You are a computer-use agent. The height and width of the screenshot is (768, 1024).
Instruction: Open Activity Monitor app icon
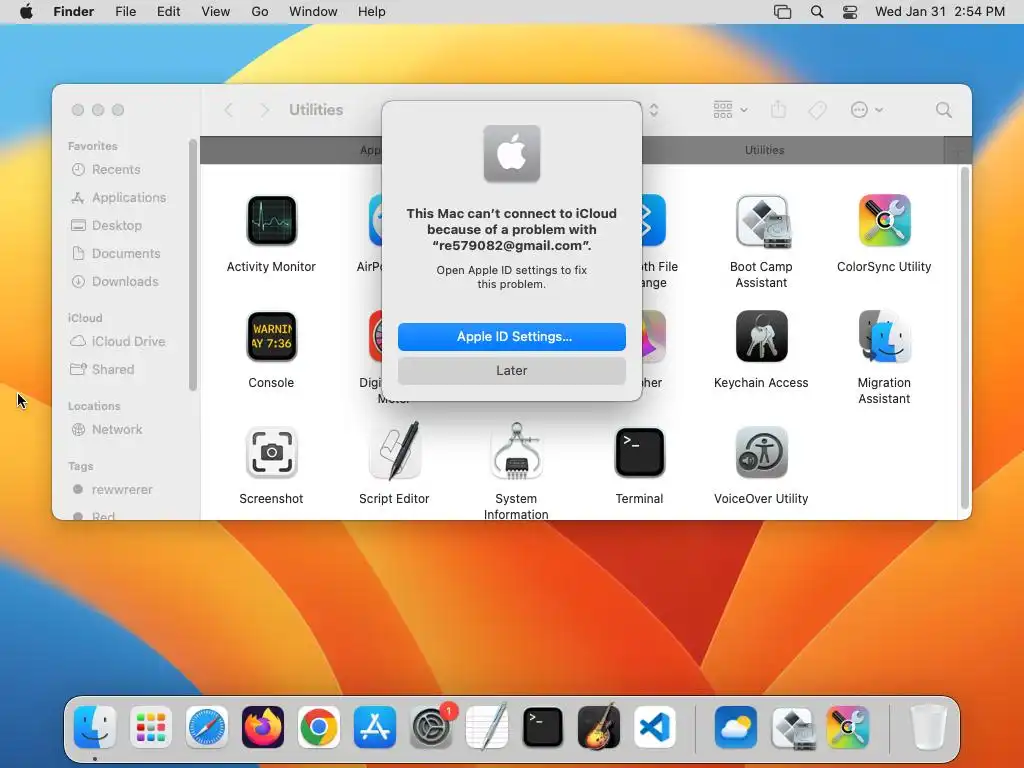pos(271,220)
